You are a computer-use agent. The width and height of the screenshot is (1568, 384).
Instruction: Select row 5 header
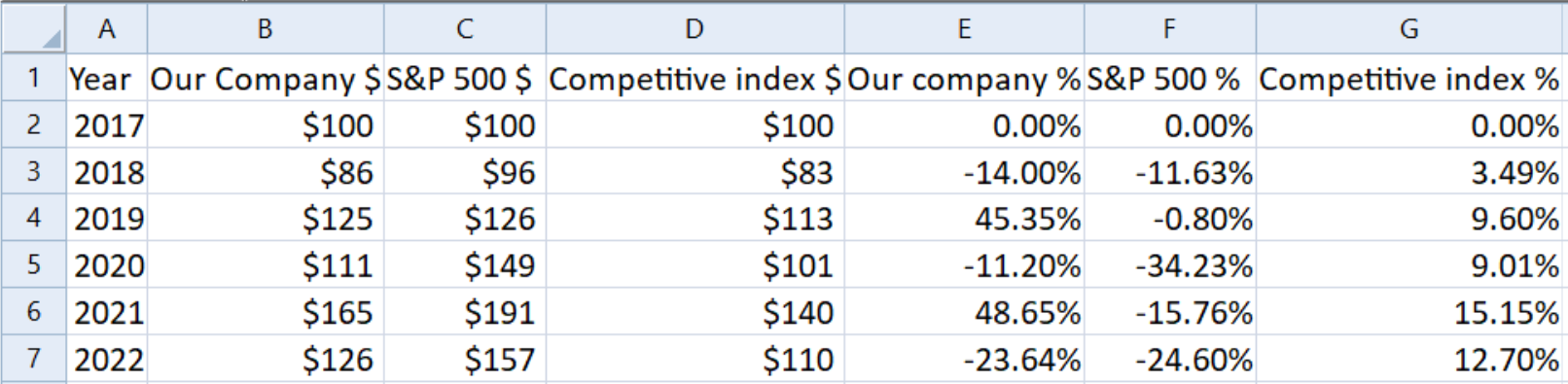pyautogui.click(x=34, y=264)
